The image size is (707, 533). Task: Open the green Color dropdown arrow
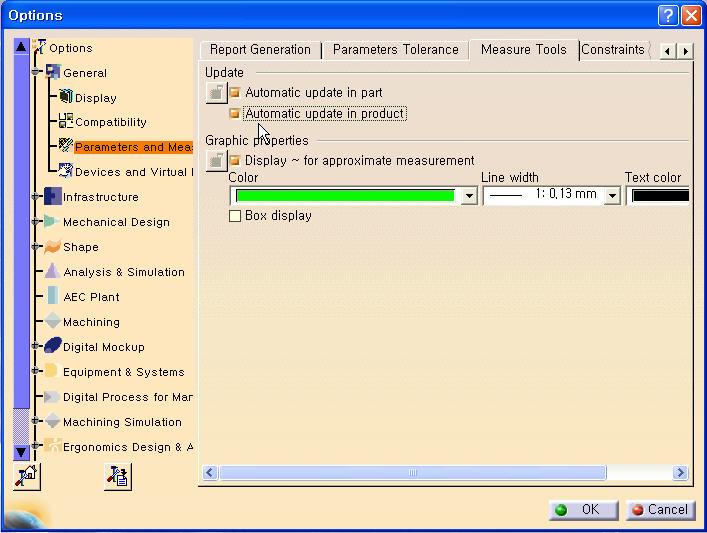click(469, 196)
